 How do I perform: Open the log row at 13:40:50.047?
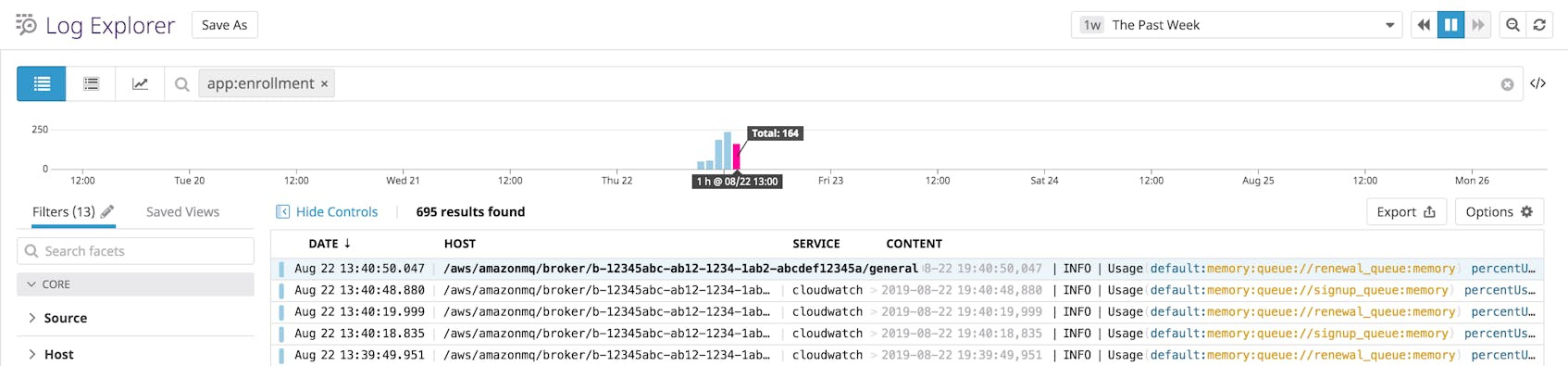907,269
